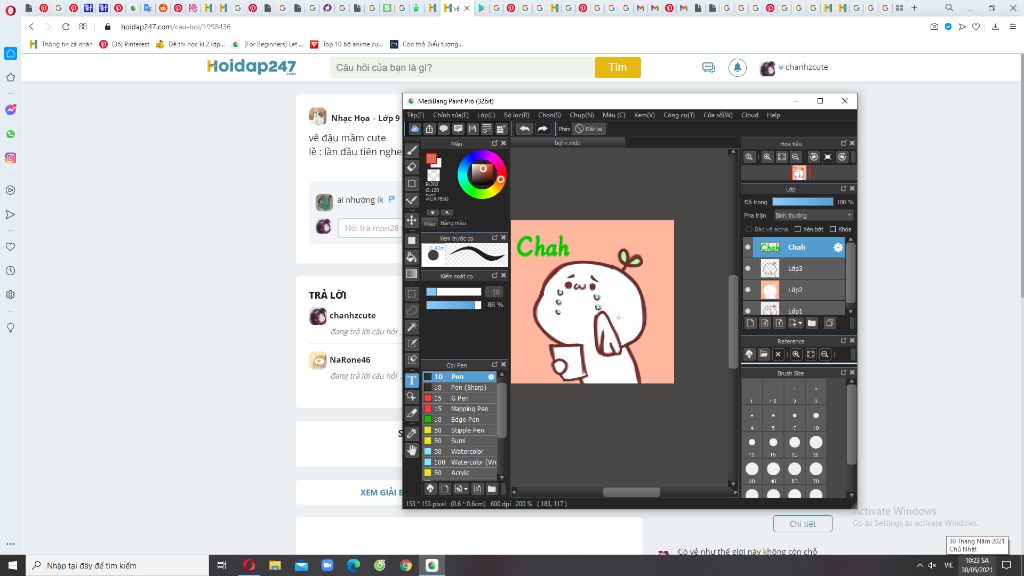Click the brush size slider
The image size is (1024, 576).
click(454, 292)
